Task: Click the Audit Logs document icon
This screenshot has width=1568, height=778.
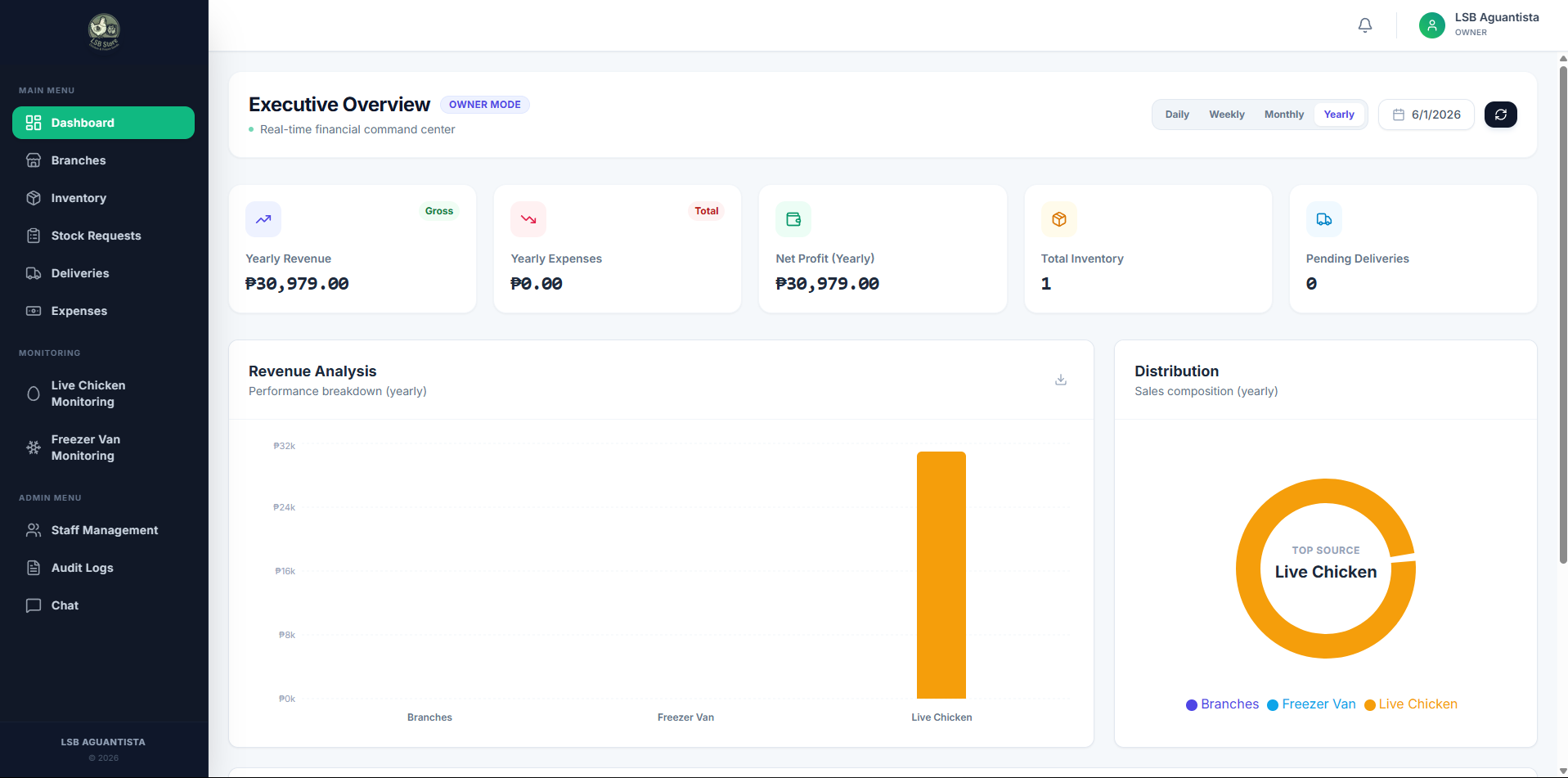Action: [x=34, y=568]
